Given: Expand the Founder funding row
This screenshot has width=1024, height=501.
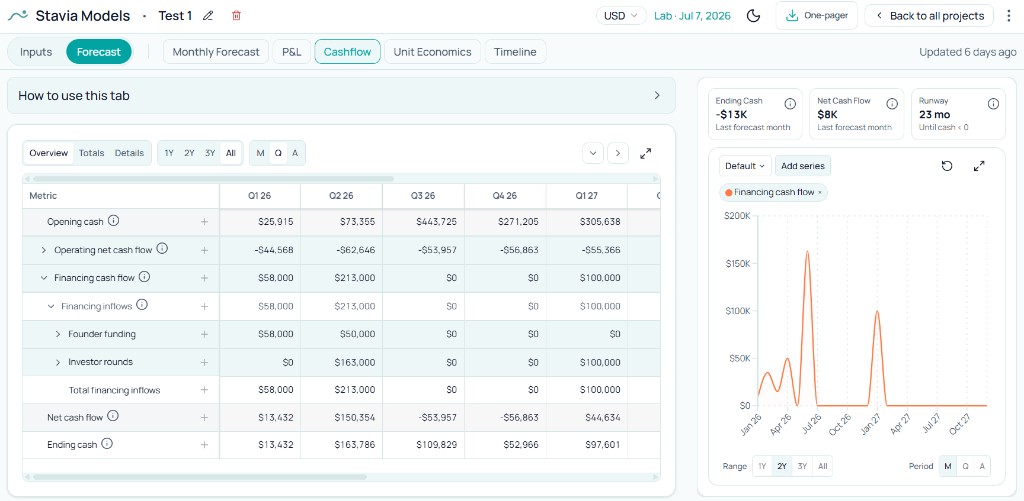Looking at the screenshot, I should point(58,334).
